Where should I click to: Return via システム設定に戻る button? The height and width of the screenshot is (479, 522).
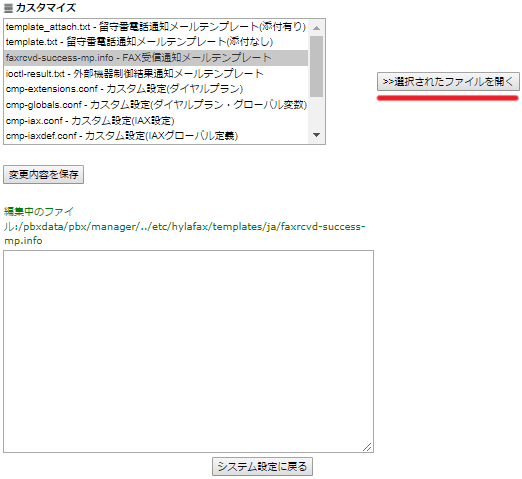pos(262,466)
